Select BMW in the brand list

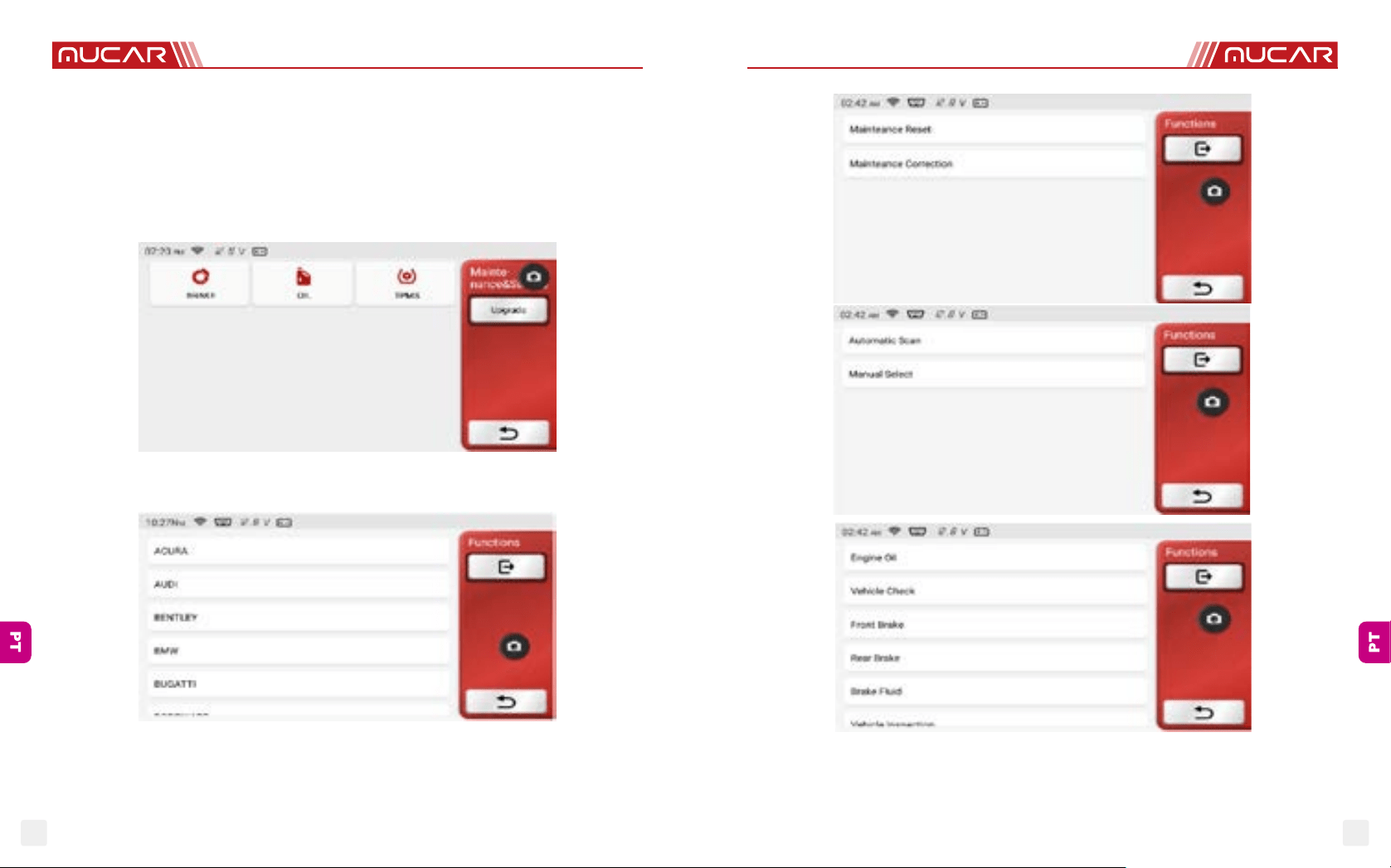click(299, 651)
